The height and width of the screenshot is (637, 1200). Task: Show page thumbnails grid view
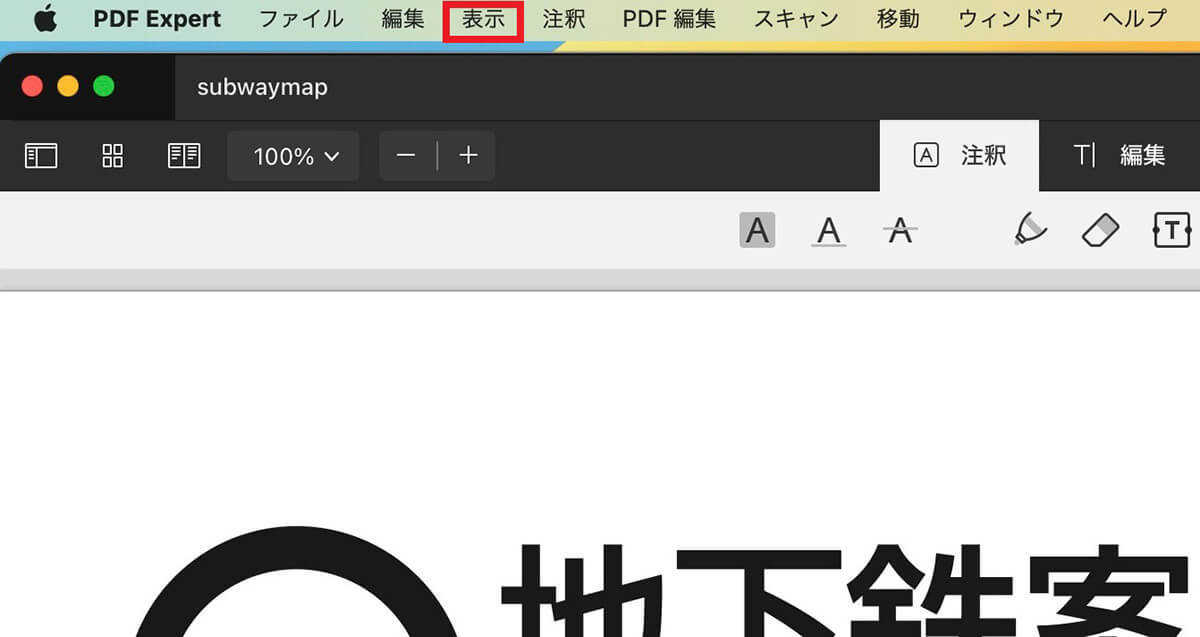(x=113, y=156)
